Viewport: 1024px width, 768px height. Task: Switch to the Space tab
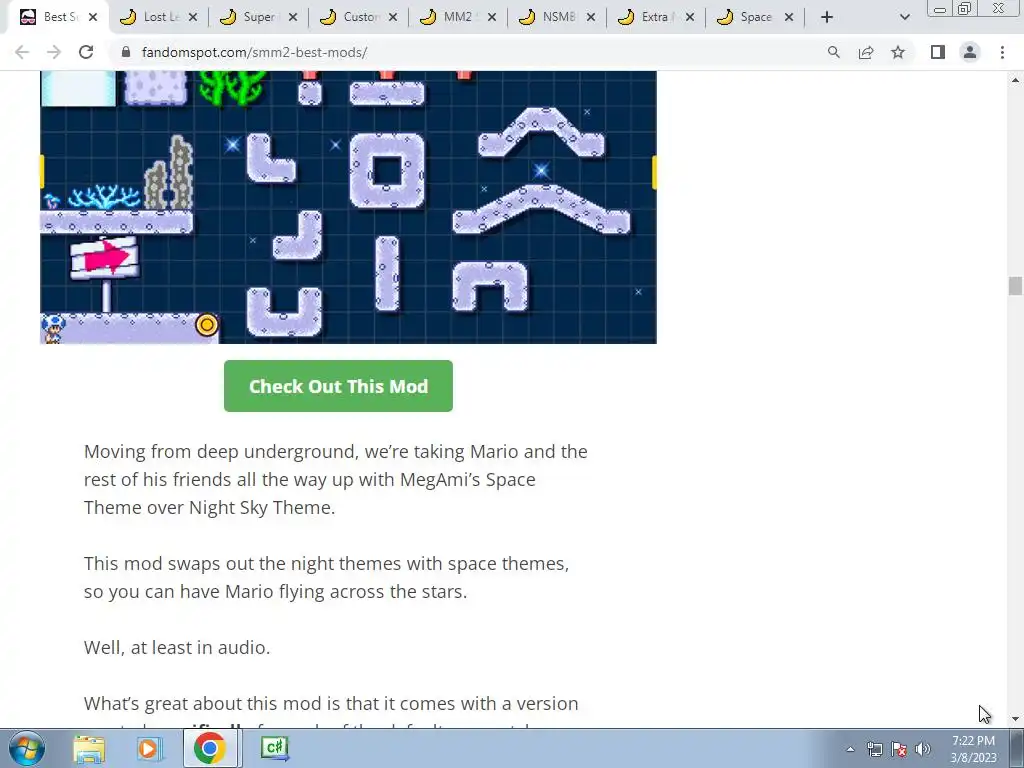754,17
